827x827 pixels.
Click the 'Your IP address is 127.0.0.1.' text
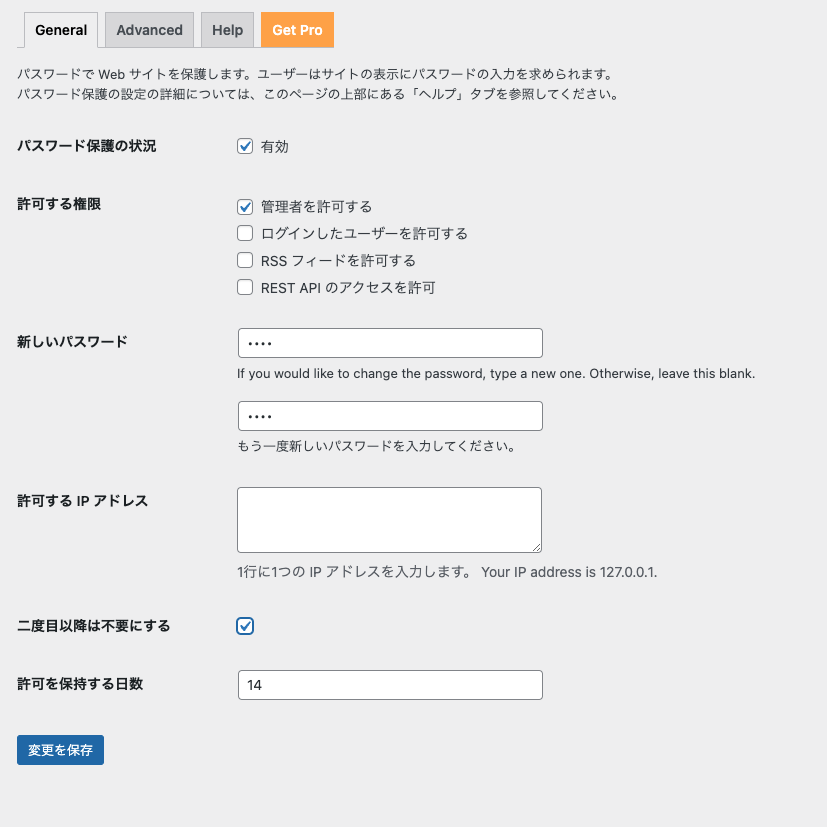[569, 572]
